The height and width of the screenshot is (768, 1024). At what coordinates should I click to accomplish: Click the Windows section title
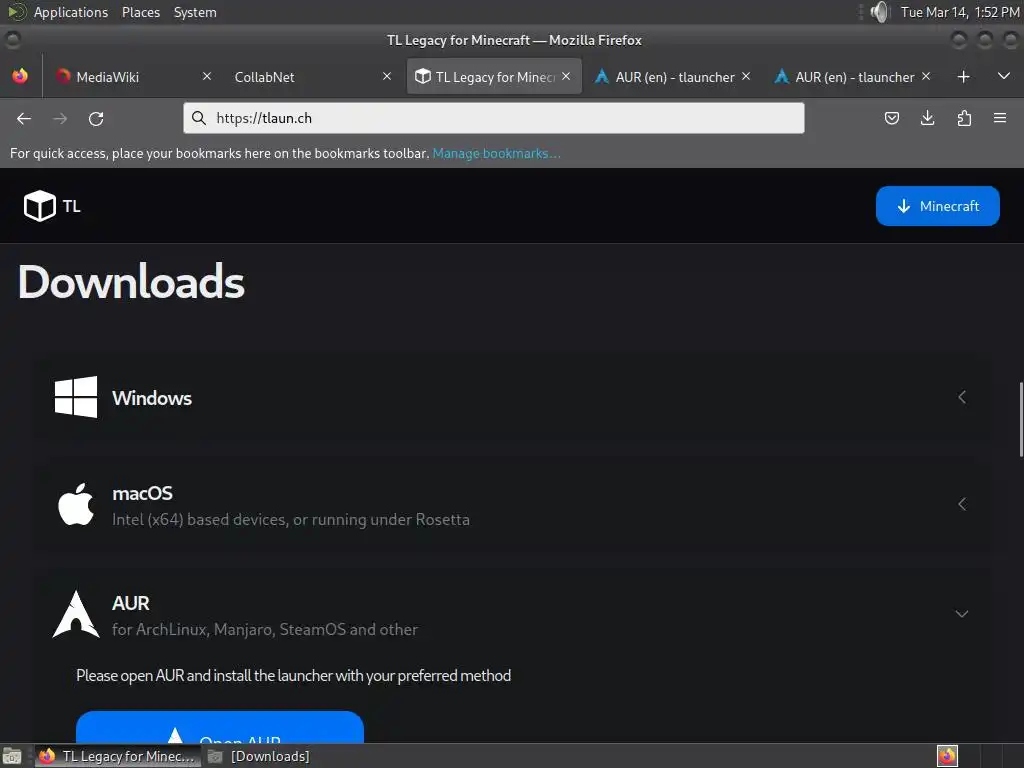(x=152, y=398)
